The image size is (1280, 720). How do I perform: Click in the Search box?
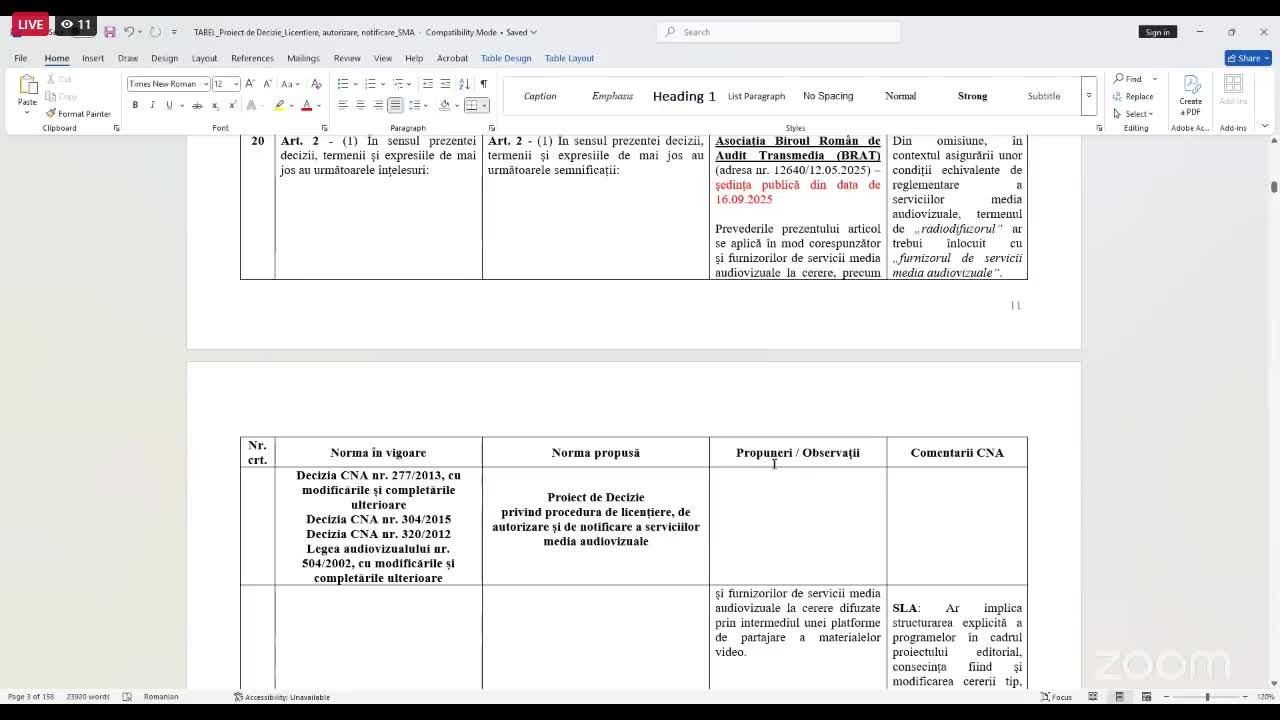[780, 32]
